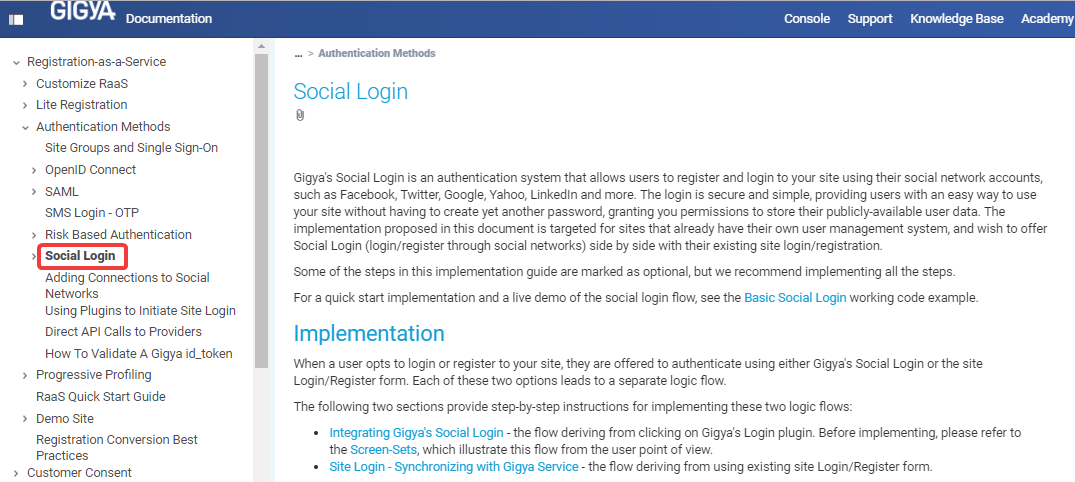This screenshot has height=482, width=1075.
Task: Click Documentation header link
Action: [169, 19]
